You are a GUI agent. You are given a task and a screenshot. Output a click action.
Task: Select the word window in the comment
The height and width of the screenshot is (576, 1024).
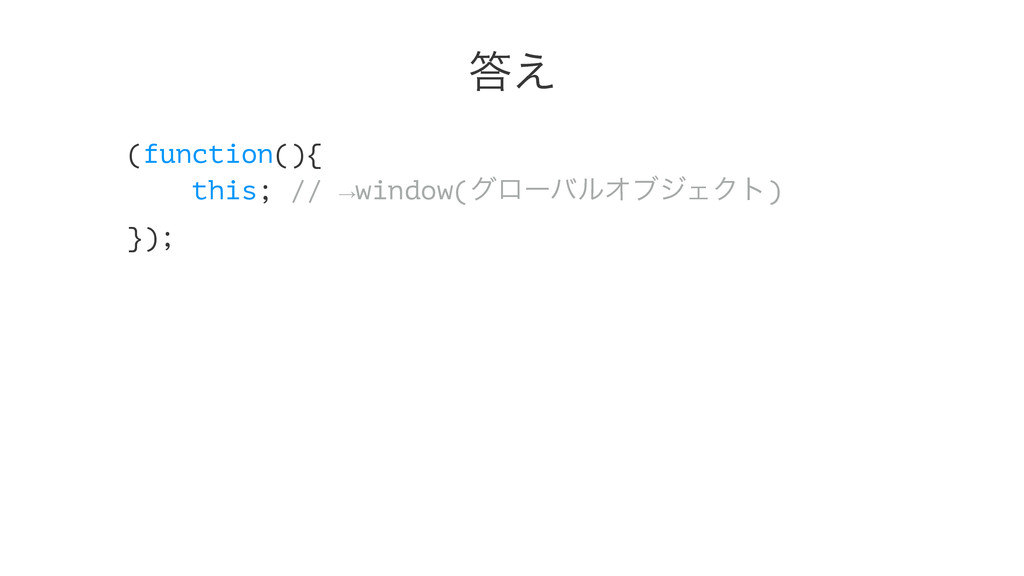point(404,191)
